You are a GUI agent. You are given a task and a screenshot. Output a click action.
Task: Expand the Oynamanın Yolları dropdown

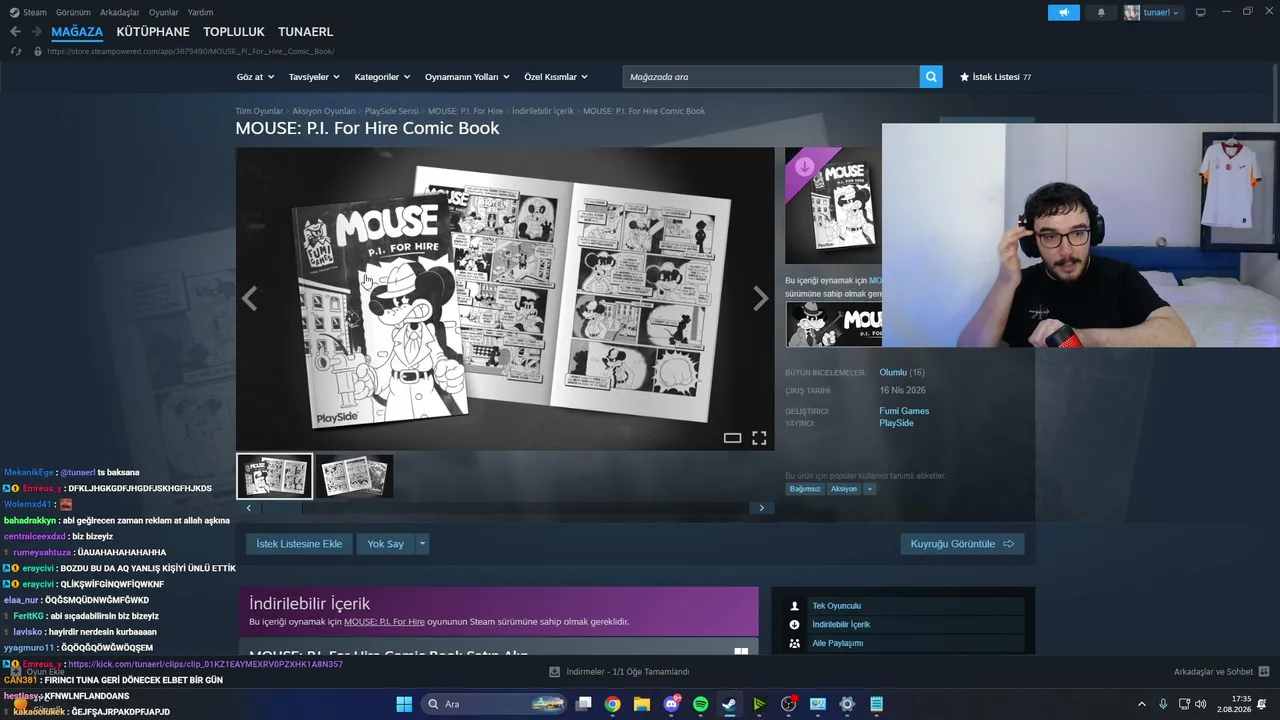tap(467, 77)
